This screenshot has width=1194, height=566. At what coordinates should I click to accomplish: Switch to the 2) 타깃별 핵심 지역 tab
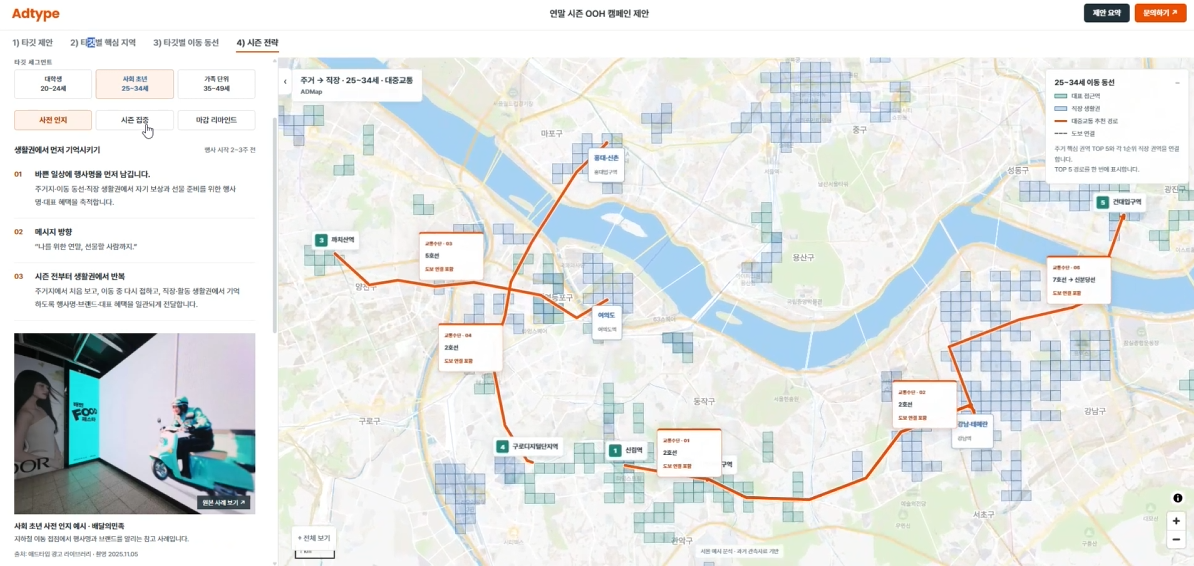[103, 43]
